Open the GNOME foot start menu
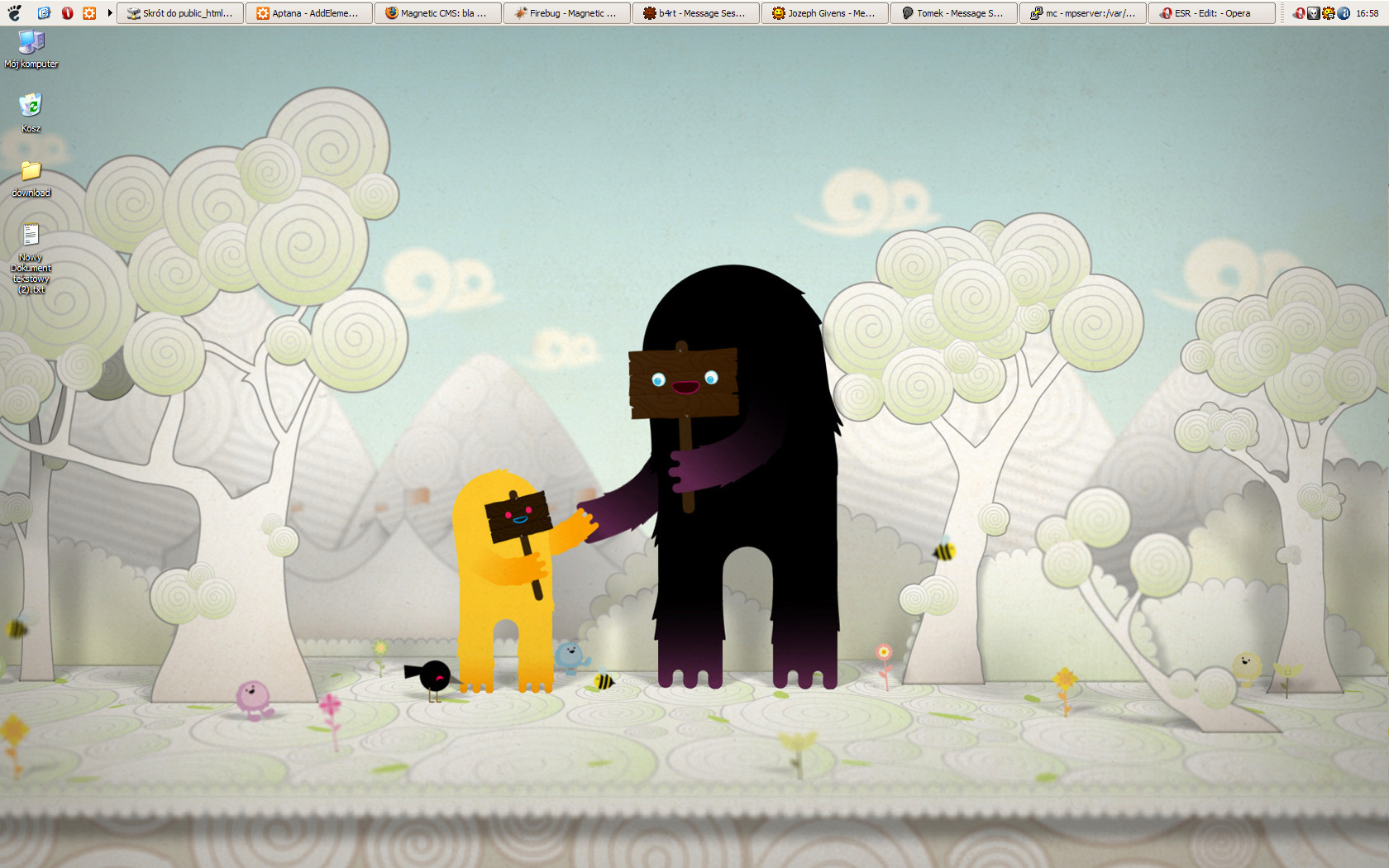This screenshot has width=1389, height=868. pyautogui.click(x=14, y=12)
